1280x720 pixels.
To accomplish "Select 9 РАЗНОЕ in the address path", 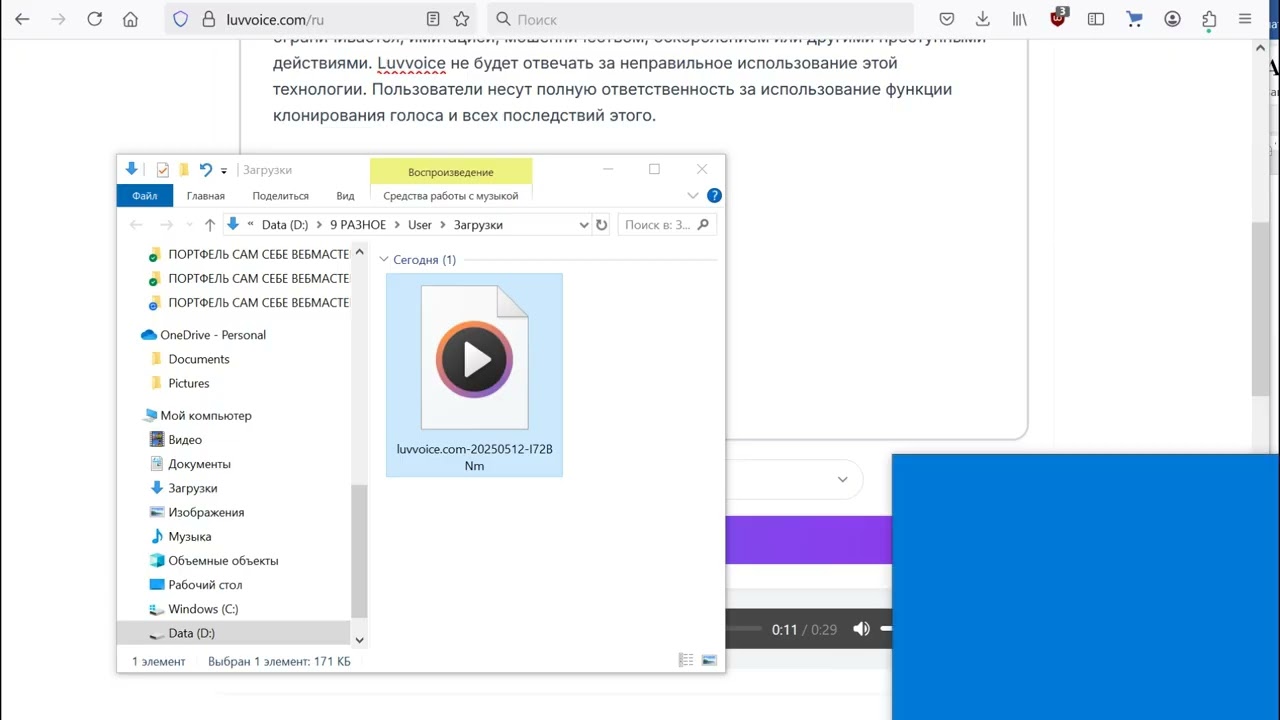I will [358, 225].
